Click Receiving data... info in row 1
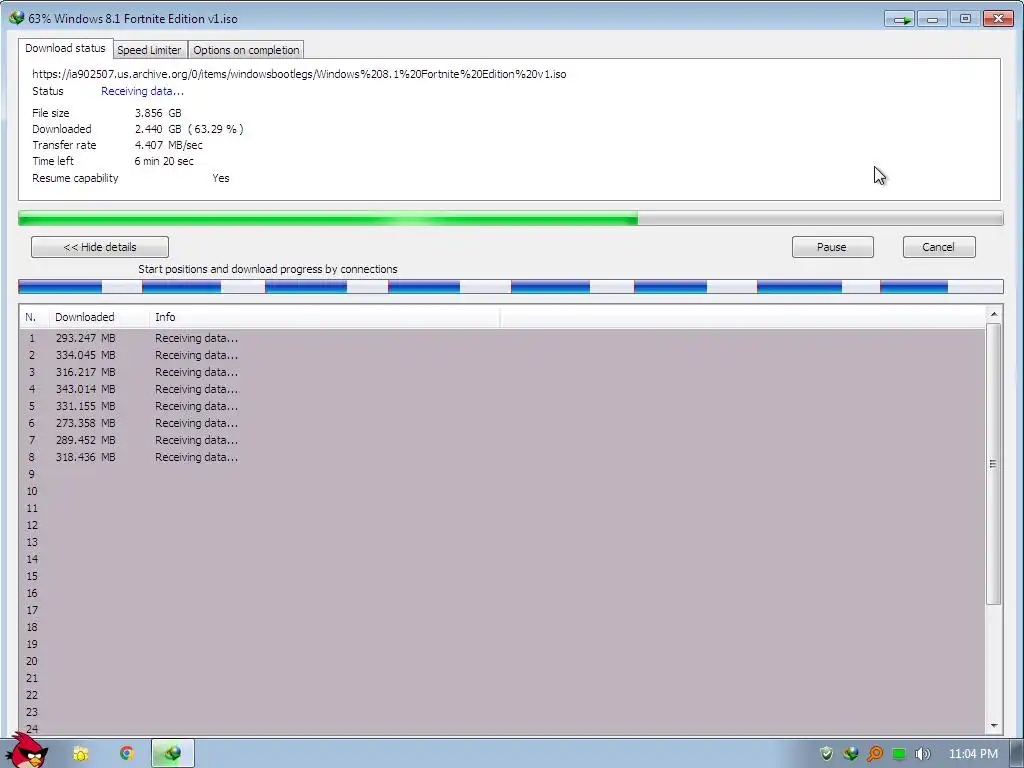 (197, 338)
